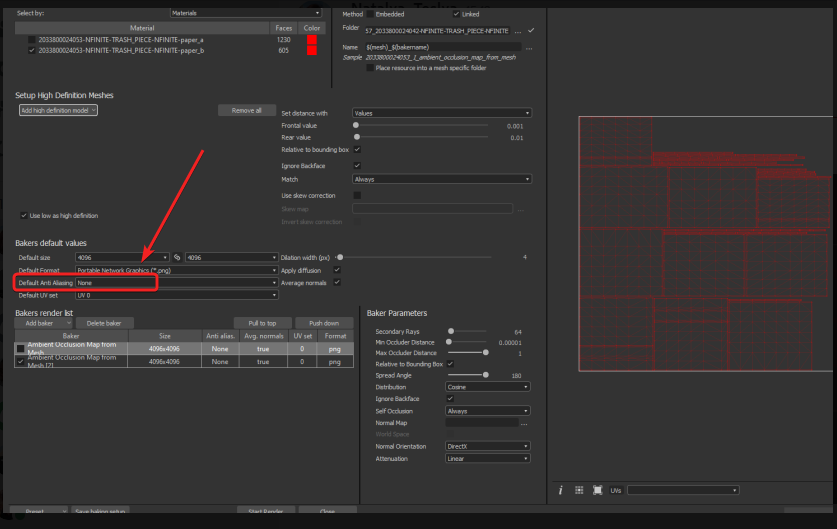Click the Faces column header
Screen dimensions: 837x529
[x=283, y=28]
